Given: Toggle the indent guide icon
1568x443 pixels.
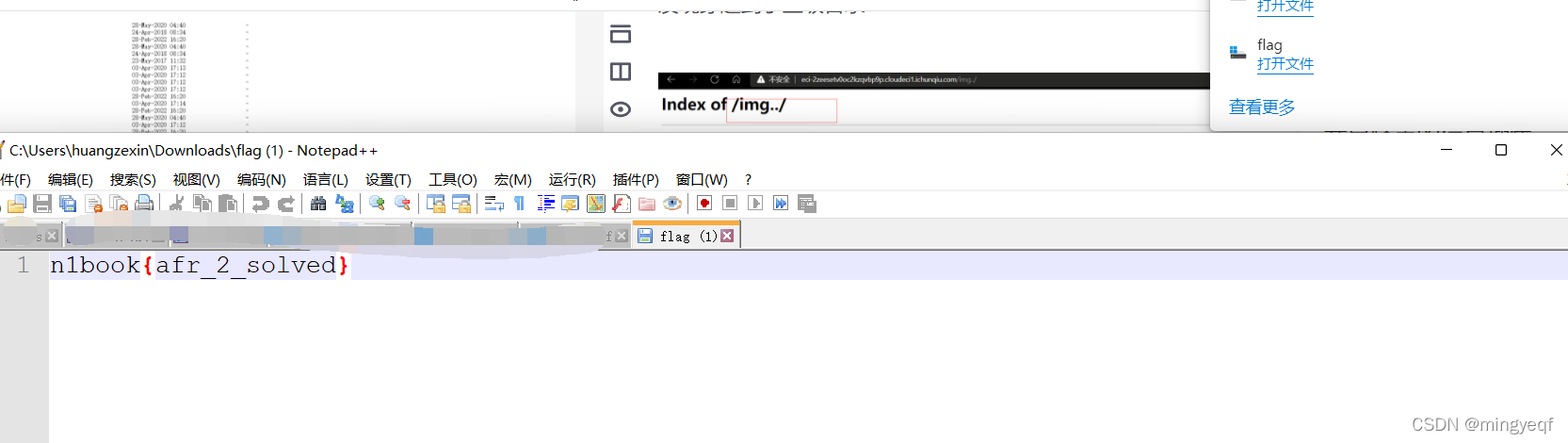Looking at the screenshot, I should point(545,204).
